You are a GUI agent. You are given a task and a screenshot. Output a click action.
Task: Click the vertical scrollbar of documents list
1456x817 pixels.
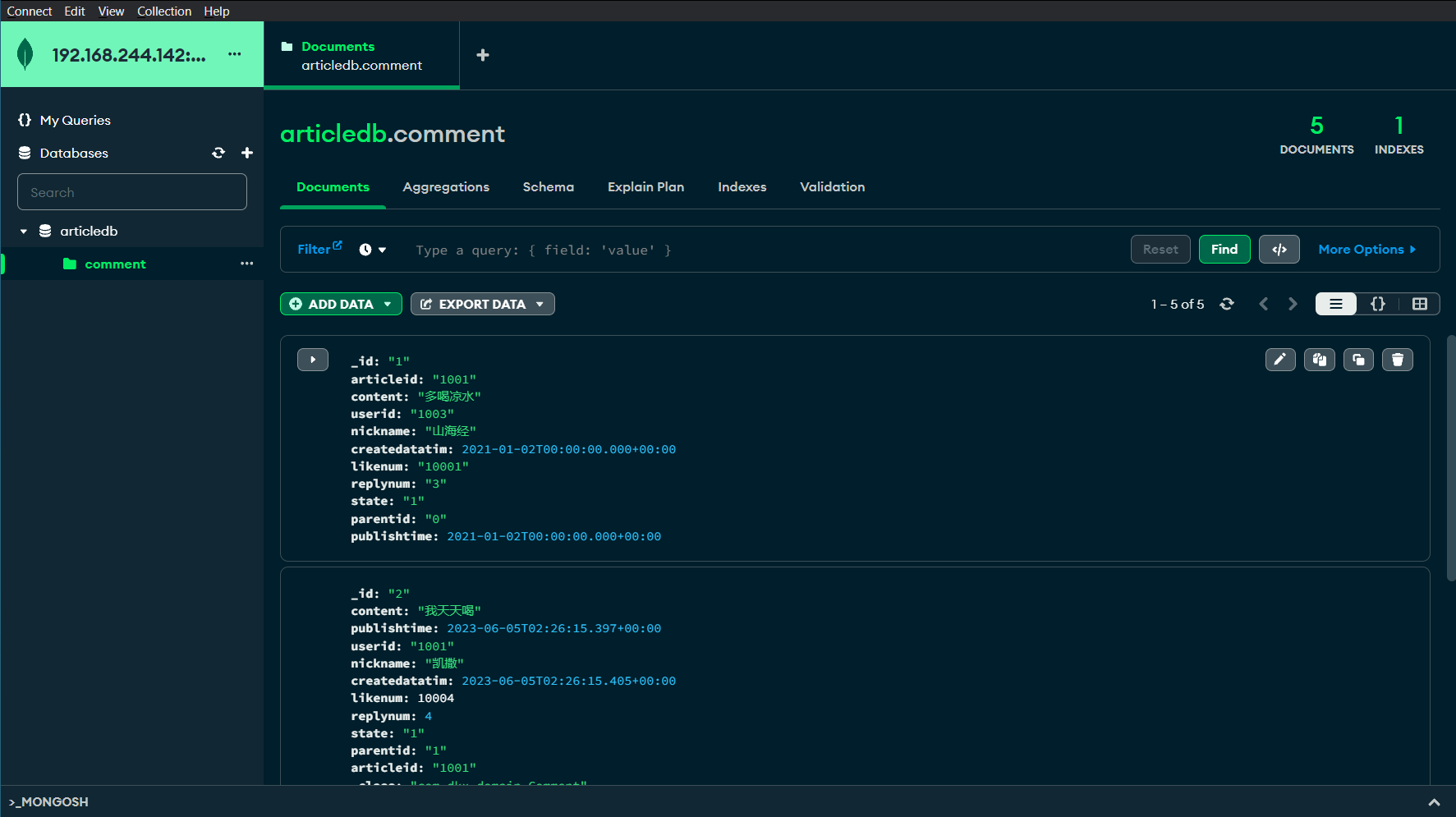point(1451,457)
